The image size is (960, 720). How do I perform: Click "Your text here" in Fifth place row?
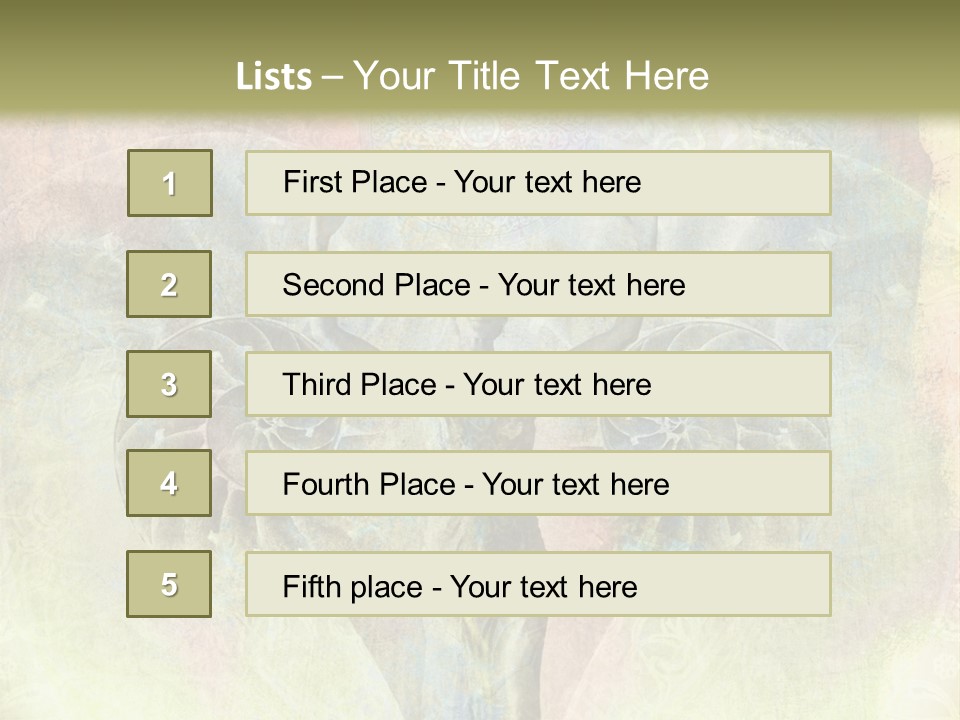(x=543, y=586)
